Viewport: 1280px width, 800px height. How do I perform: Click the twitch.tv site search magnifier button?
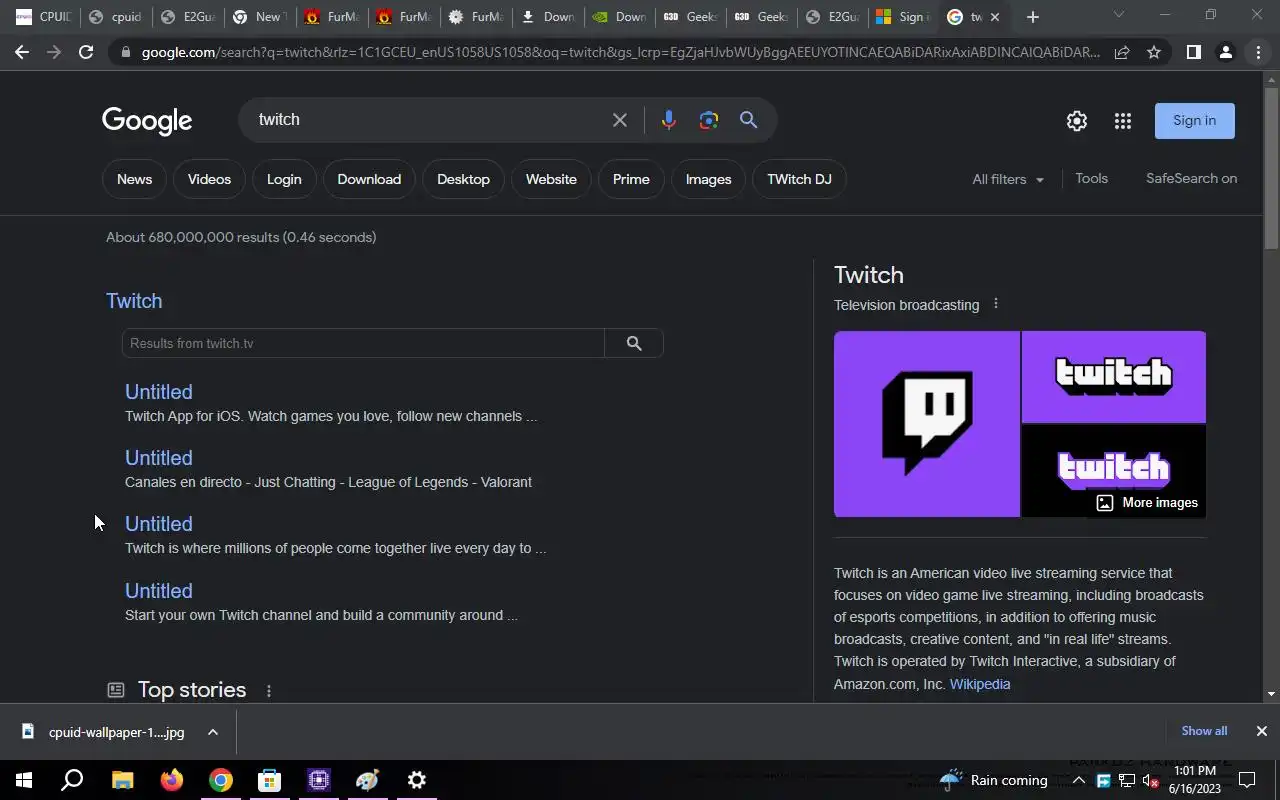634,343
